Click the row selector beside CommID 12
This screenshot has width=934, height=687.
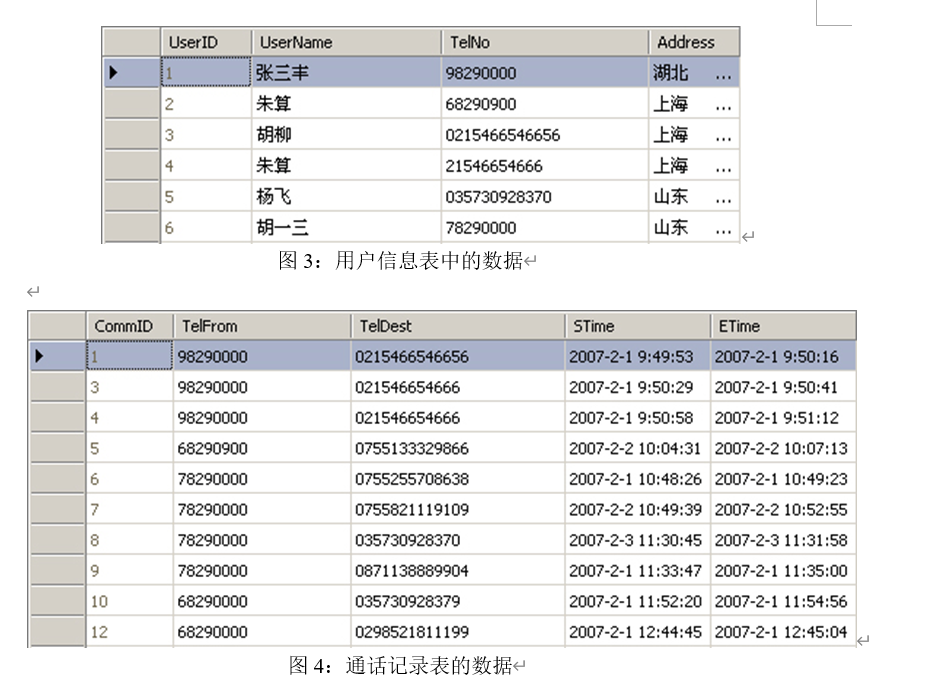pos(57,632)
